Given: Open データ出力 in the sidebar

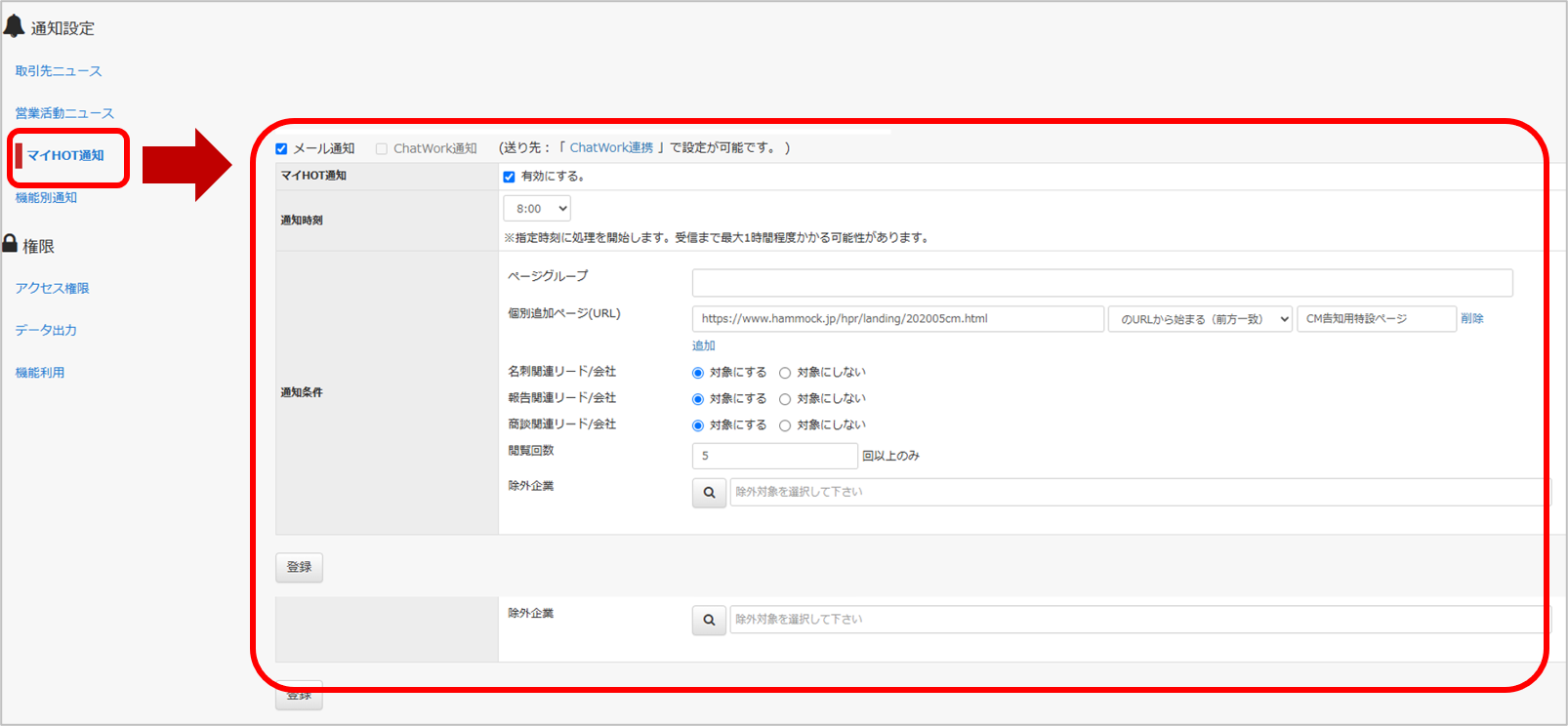Looking at the screenshot, I should pyautogui.click(x=46, y=330).
